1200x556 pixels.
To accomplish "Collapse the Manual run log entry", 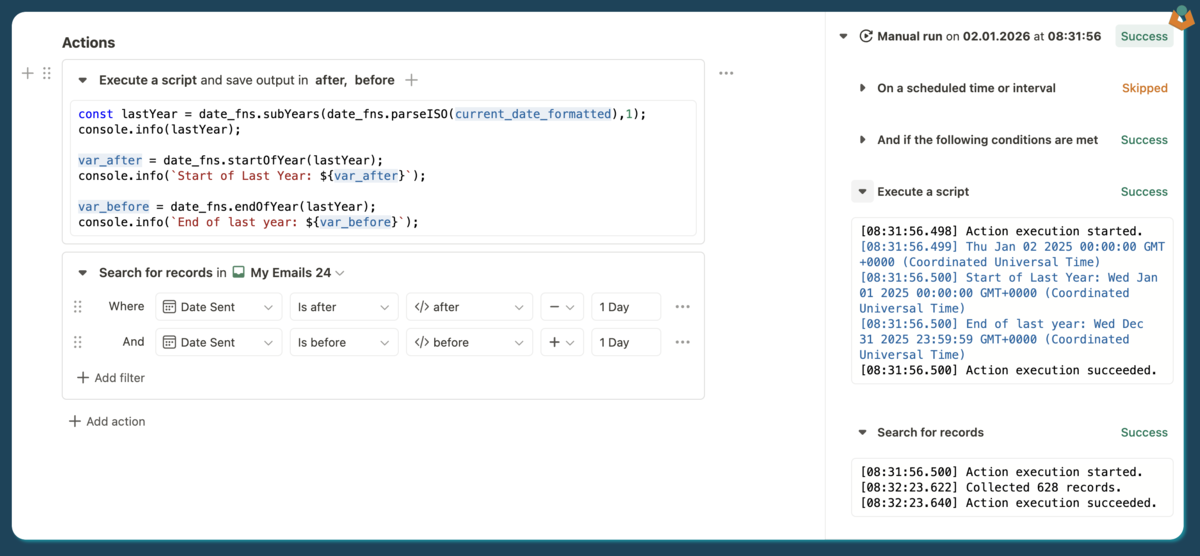I will (843, 36).
